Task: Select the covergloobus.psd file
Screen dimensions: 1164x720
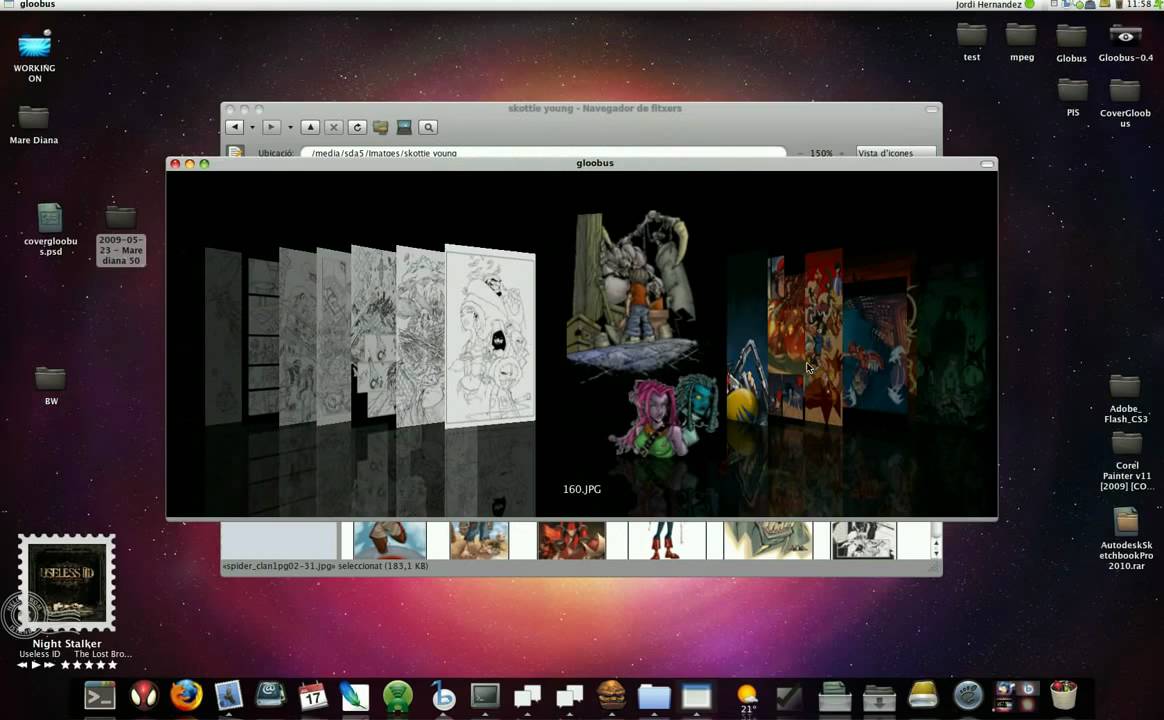Action: coord(50,229)
